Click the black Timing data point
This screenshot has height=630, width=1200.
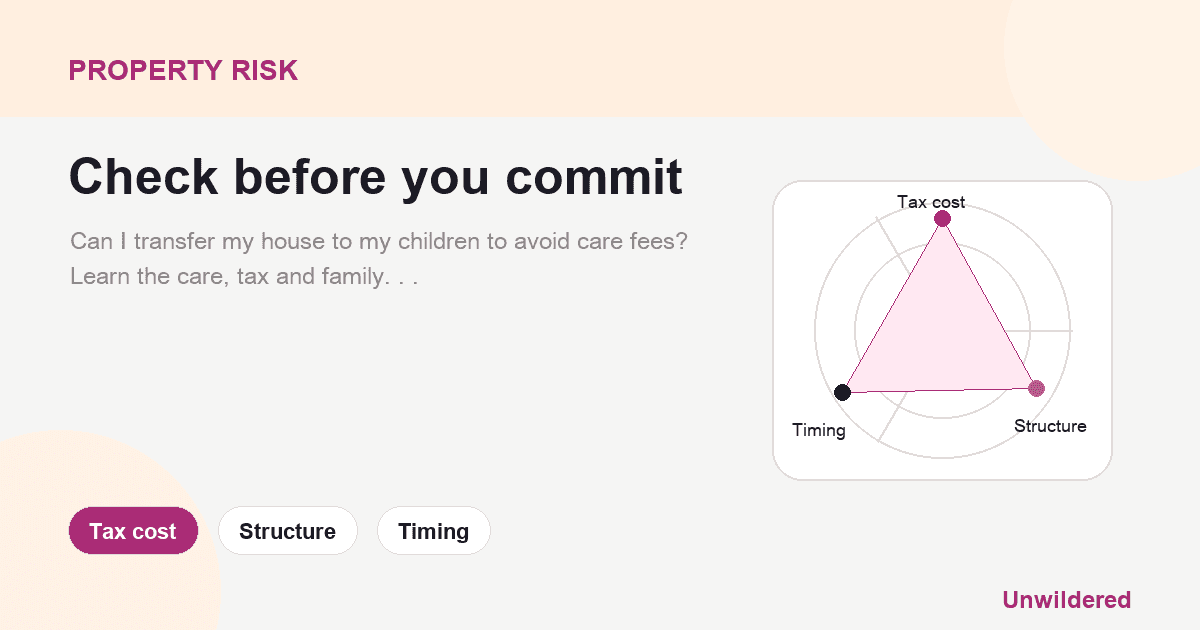tap(843, 392)
